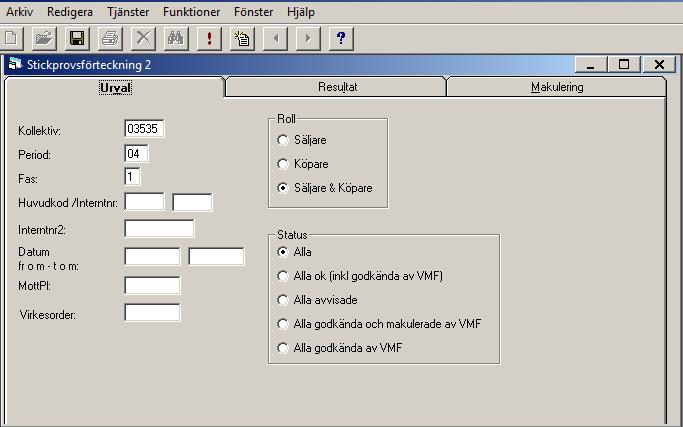This screenshot has height=427, width=683.
Task: Click the Fas input field
Action: 132,176
